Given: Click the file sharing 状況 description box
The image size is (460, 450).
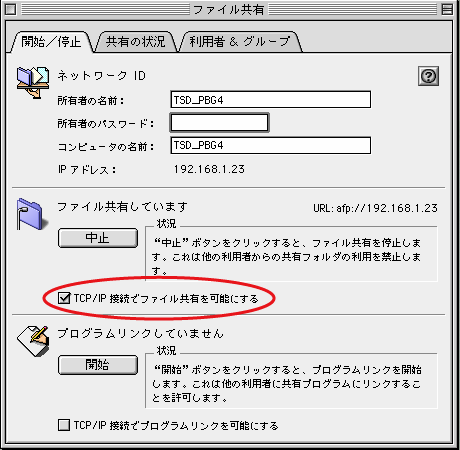Looking at the screenshot, I should [291, 254].
